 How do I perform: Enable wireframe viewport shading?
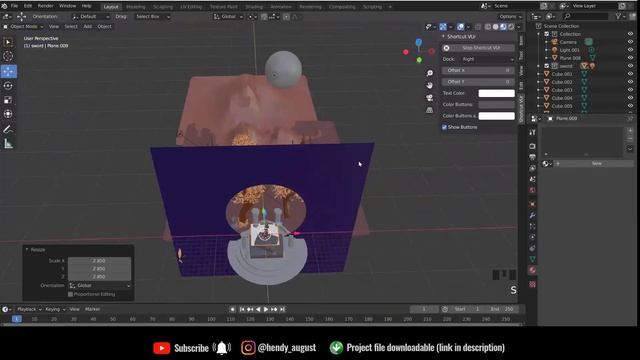click(x=488, y=27)
